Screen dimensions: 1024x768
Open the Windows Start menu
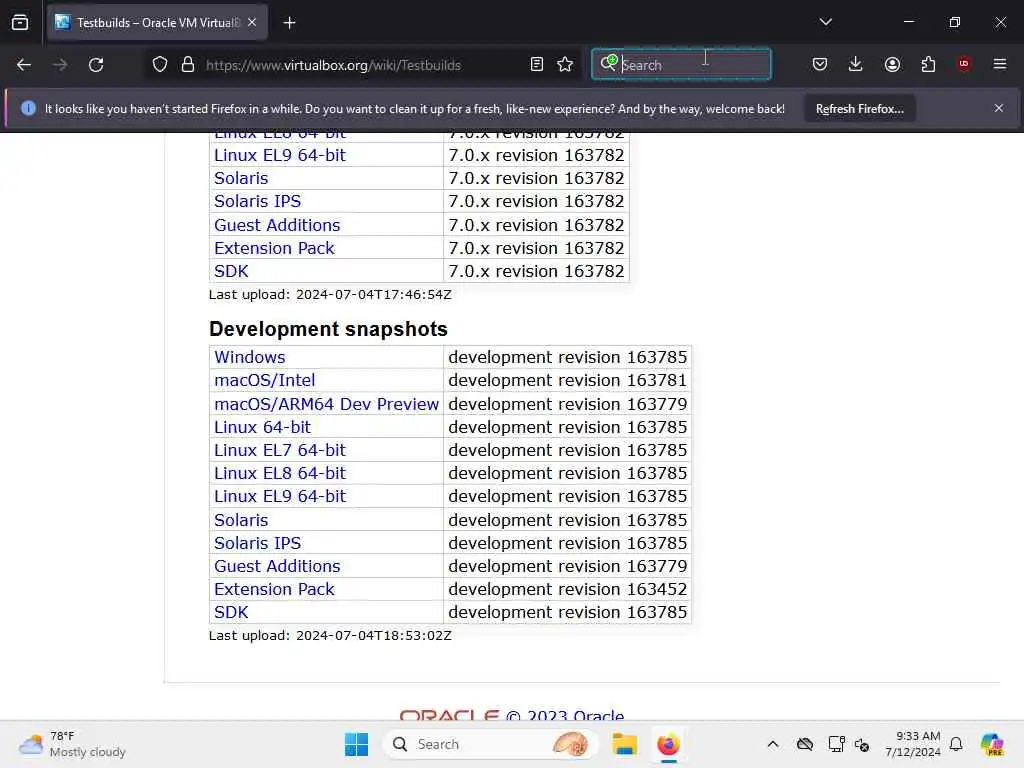(x=356, y=744)
